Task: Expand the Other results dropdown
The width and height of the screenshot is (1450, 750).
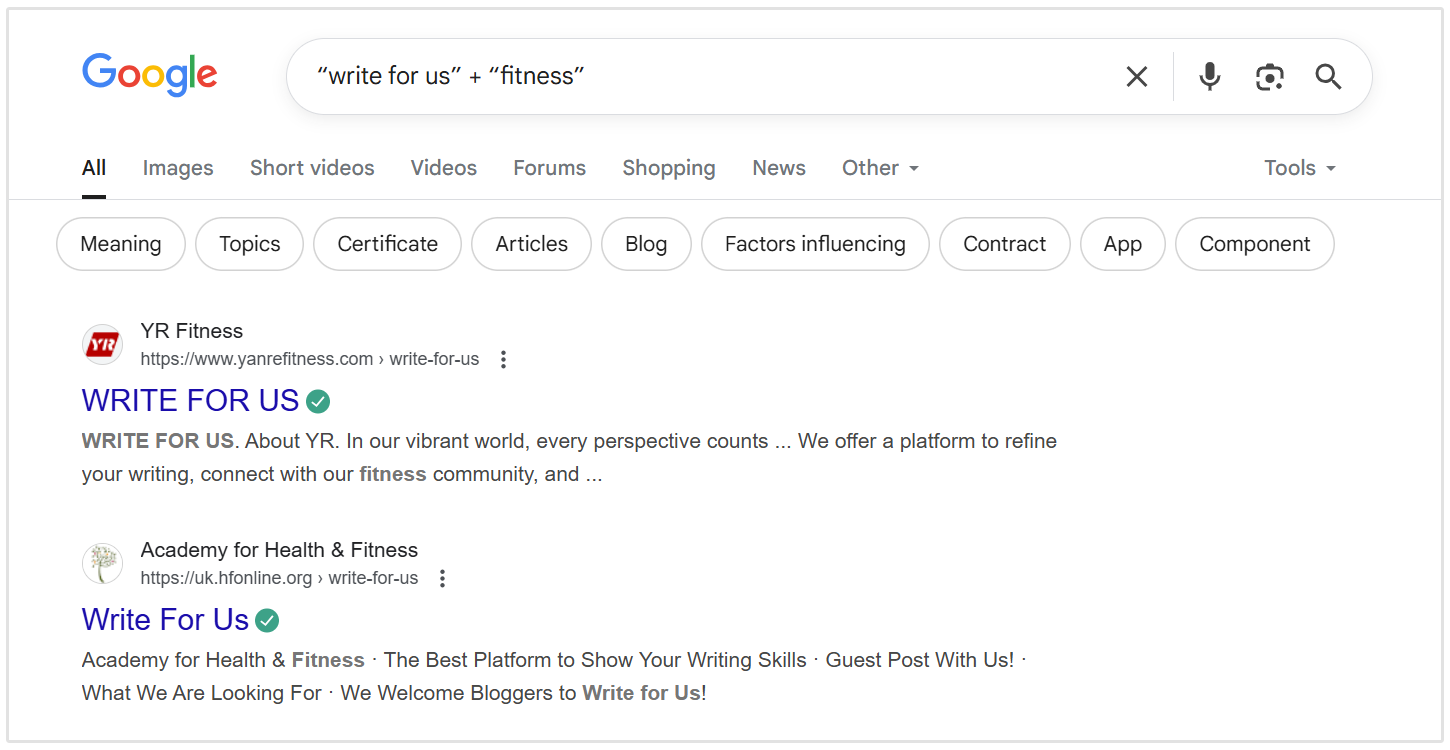Action: click(x=879, y=167)
